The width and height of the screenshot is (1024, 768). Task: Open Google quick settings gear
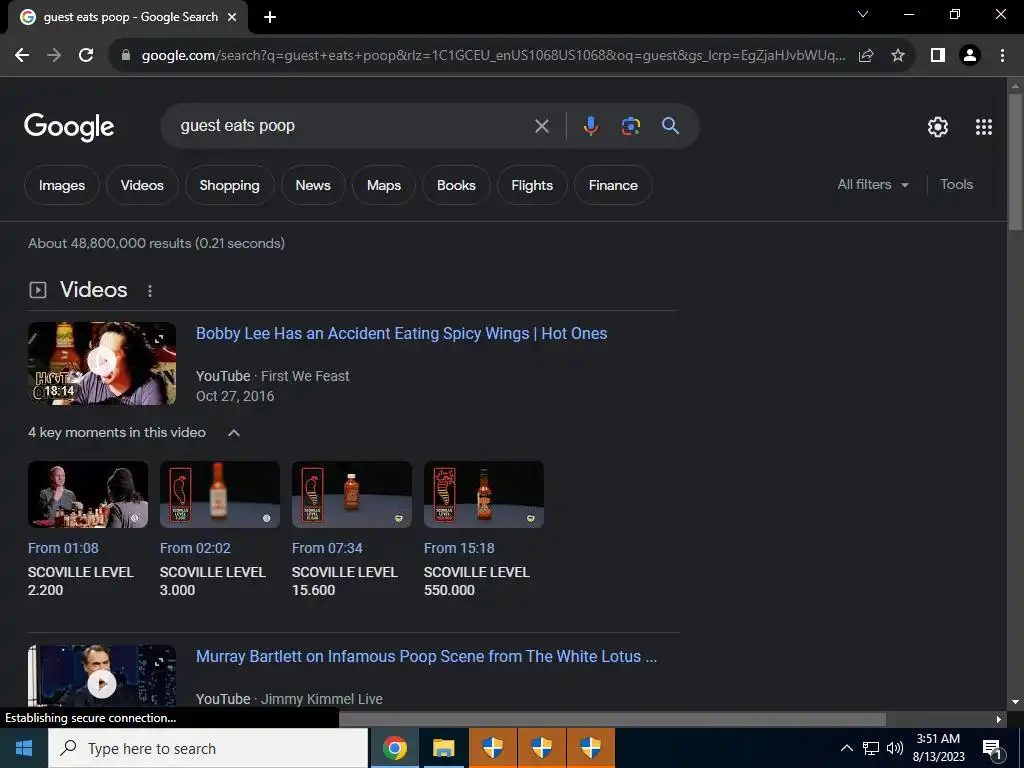[938, 127]
